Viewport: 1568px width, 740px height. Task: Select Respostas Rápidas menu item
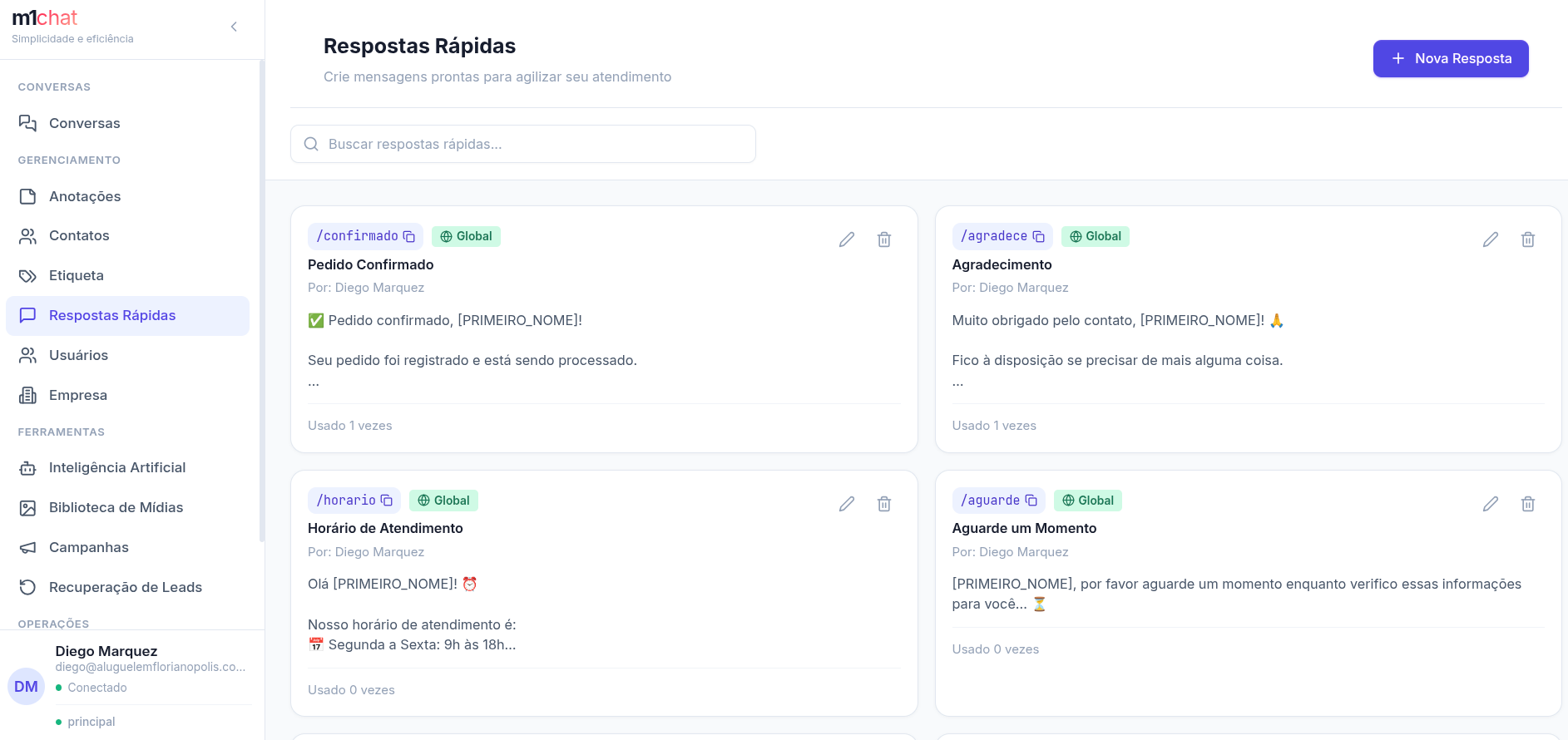click(x=127, y=316)
